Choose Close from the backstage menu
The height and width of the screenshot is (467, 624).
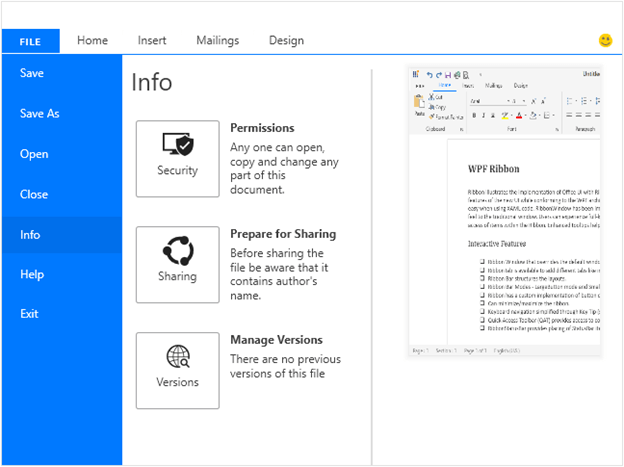coord(34,194)
